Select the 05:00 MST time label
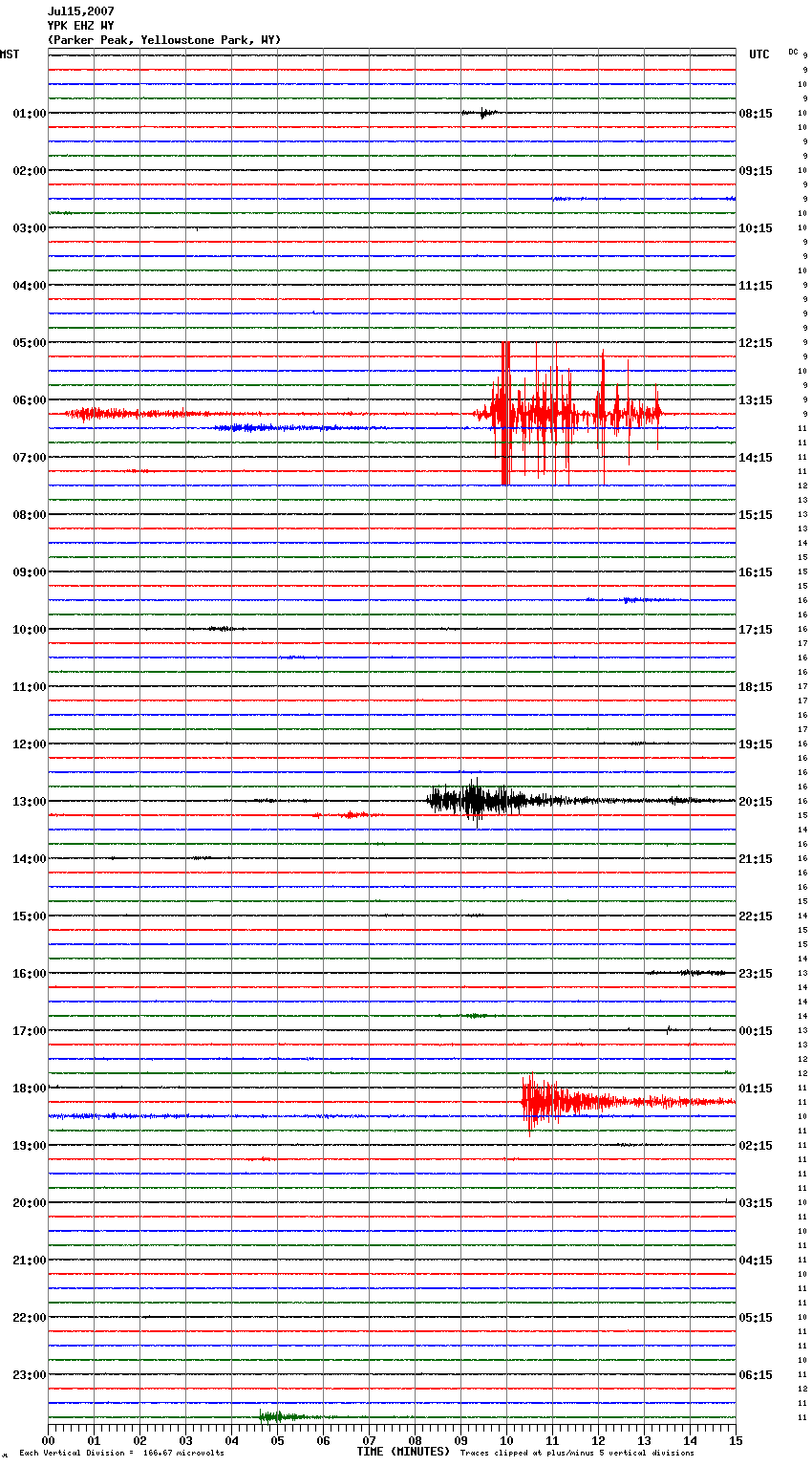Viewport: 812px width, 1466px height. [x=30, y=343]
